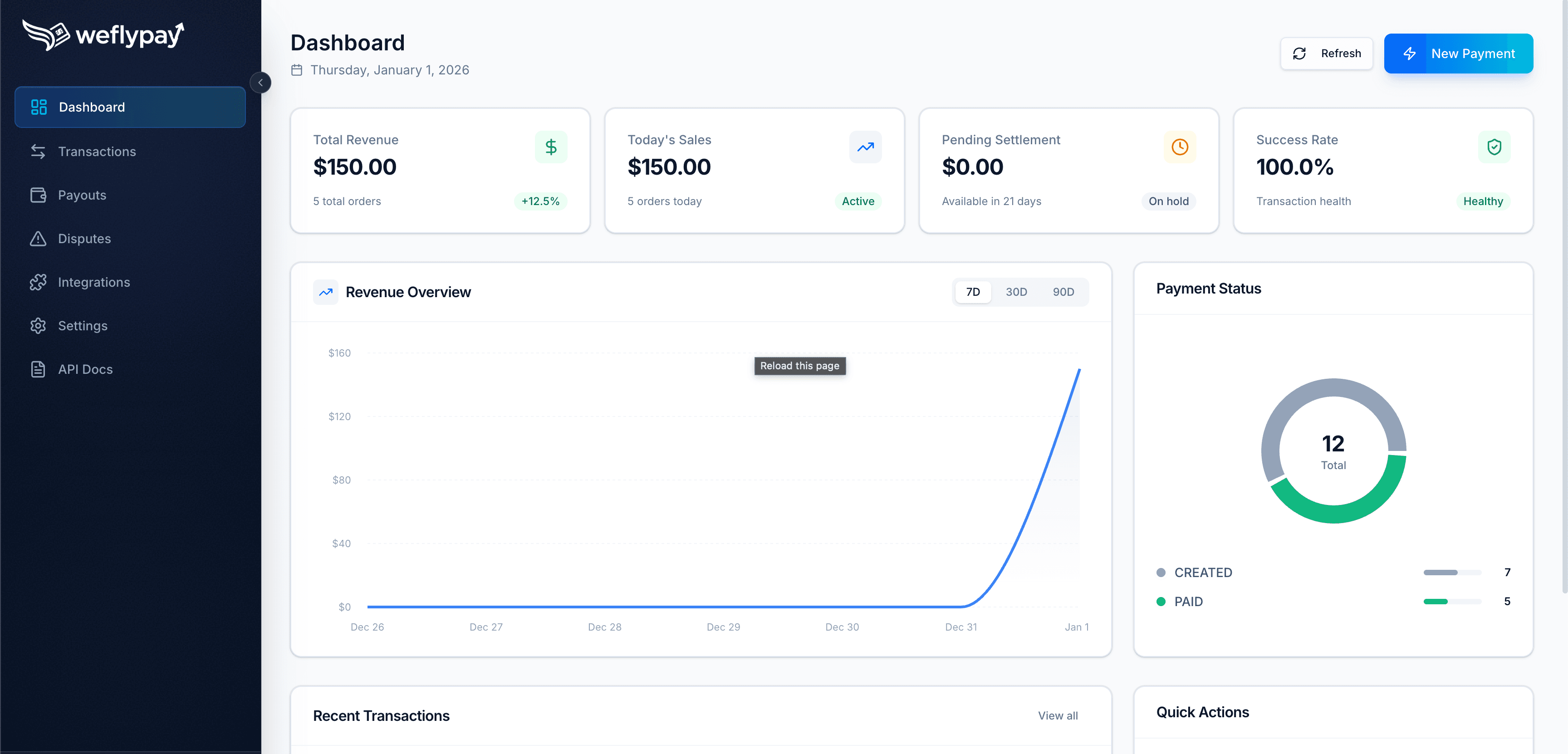1568x754 pixels.
Task: Select the weflypay logo
Action: point(103,34)
